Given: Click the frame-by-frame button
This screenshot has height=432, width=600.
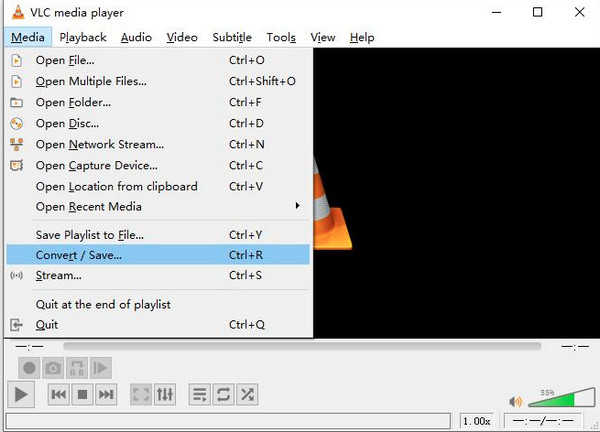Looking at the screenshot, I should (x=101, y=368).
